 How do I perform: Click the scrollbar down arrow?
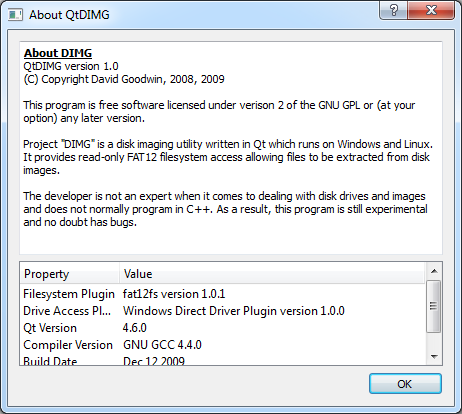tap(434, 357)
